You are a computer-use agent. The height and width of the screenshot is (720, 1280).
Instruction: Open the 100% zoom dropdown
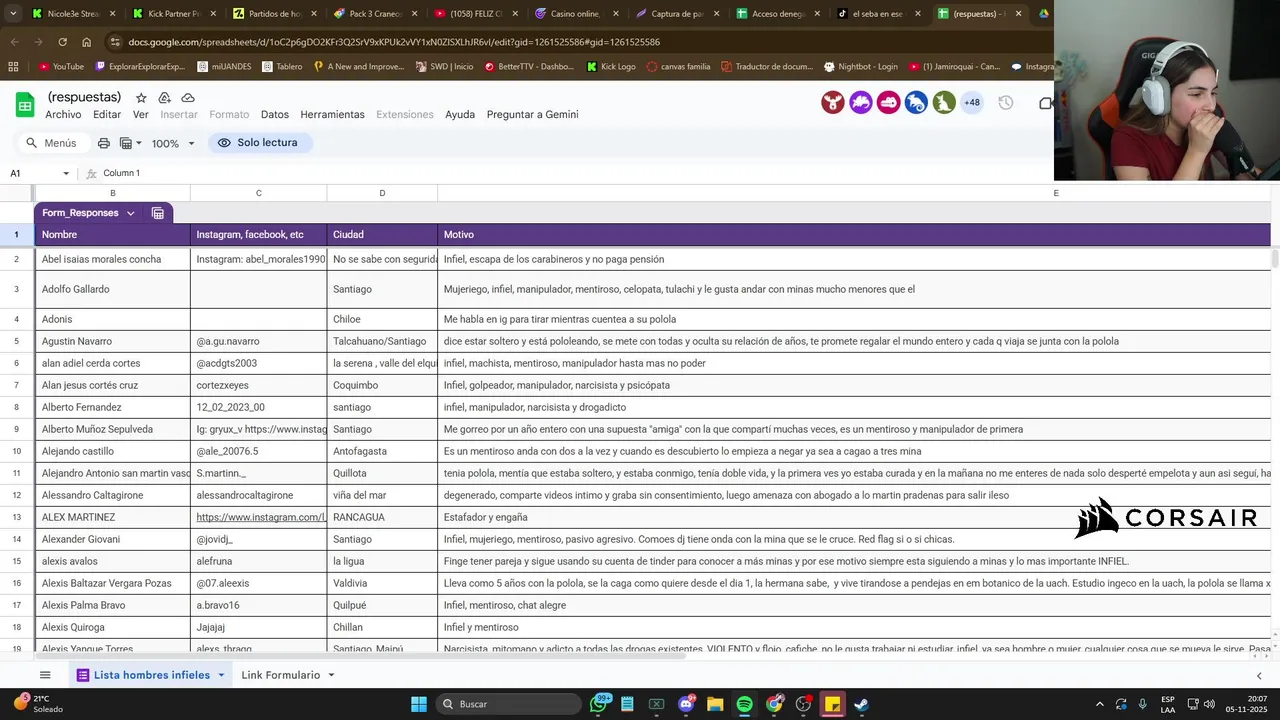(x=173, y=143)
